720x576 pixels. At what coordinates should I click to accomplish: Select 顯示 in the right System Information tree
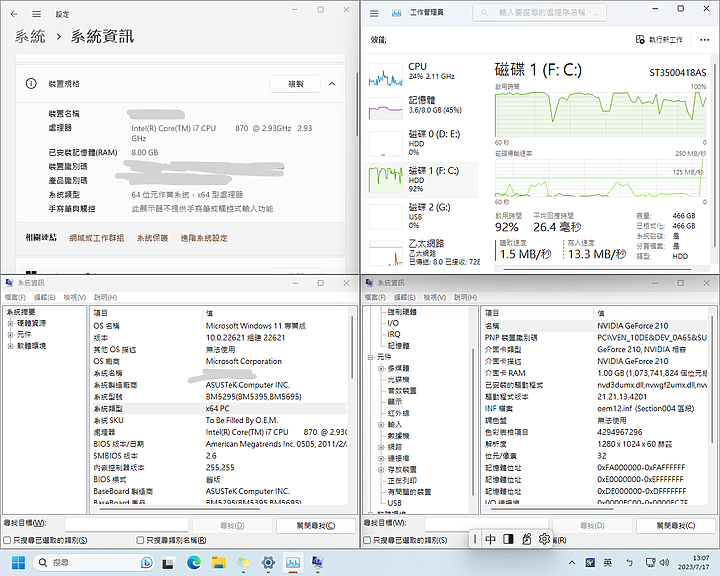(394, 402)
